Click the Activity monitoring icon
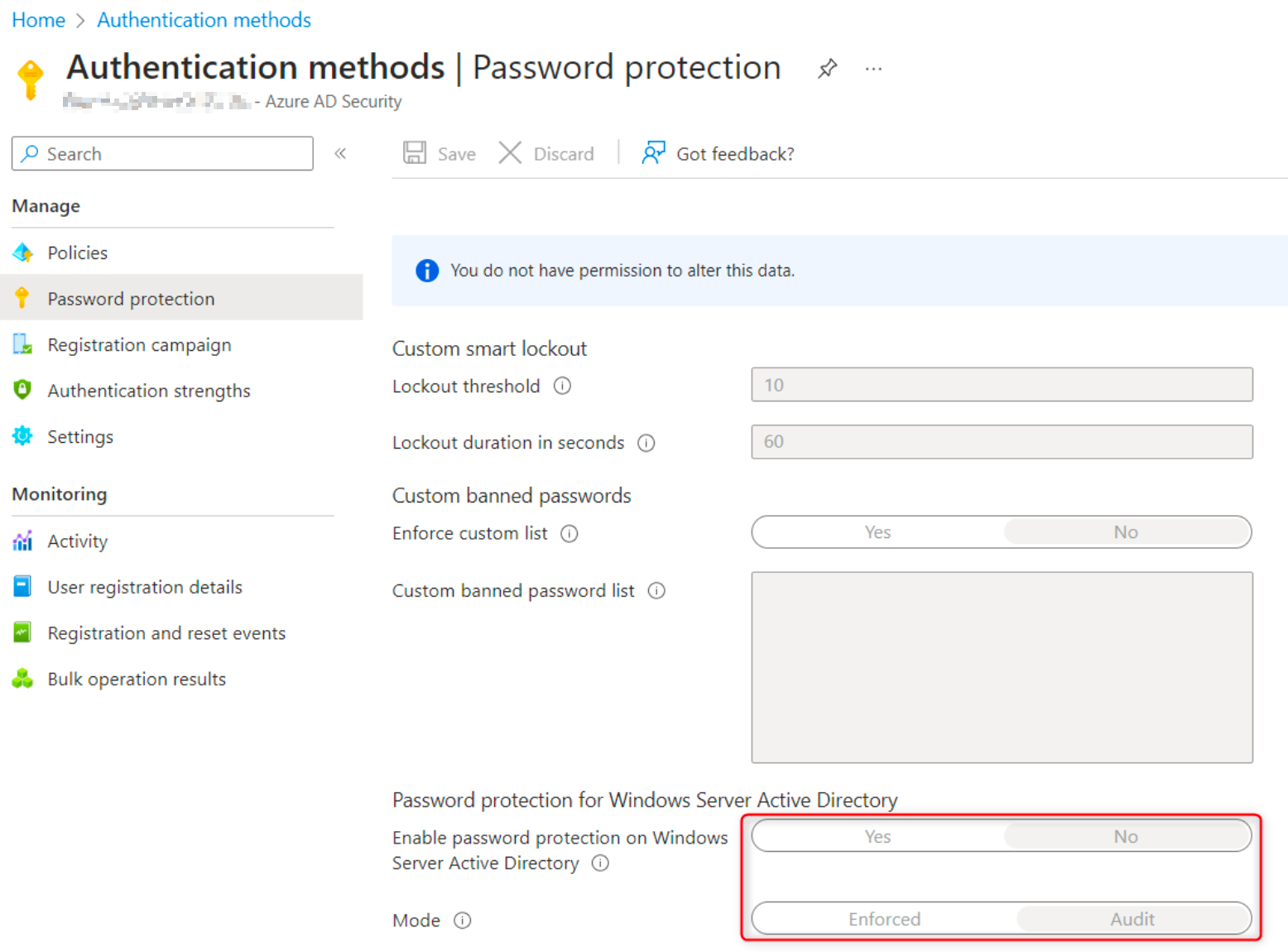This screenshot has width=1288, height=952. coord(22,541)
